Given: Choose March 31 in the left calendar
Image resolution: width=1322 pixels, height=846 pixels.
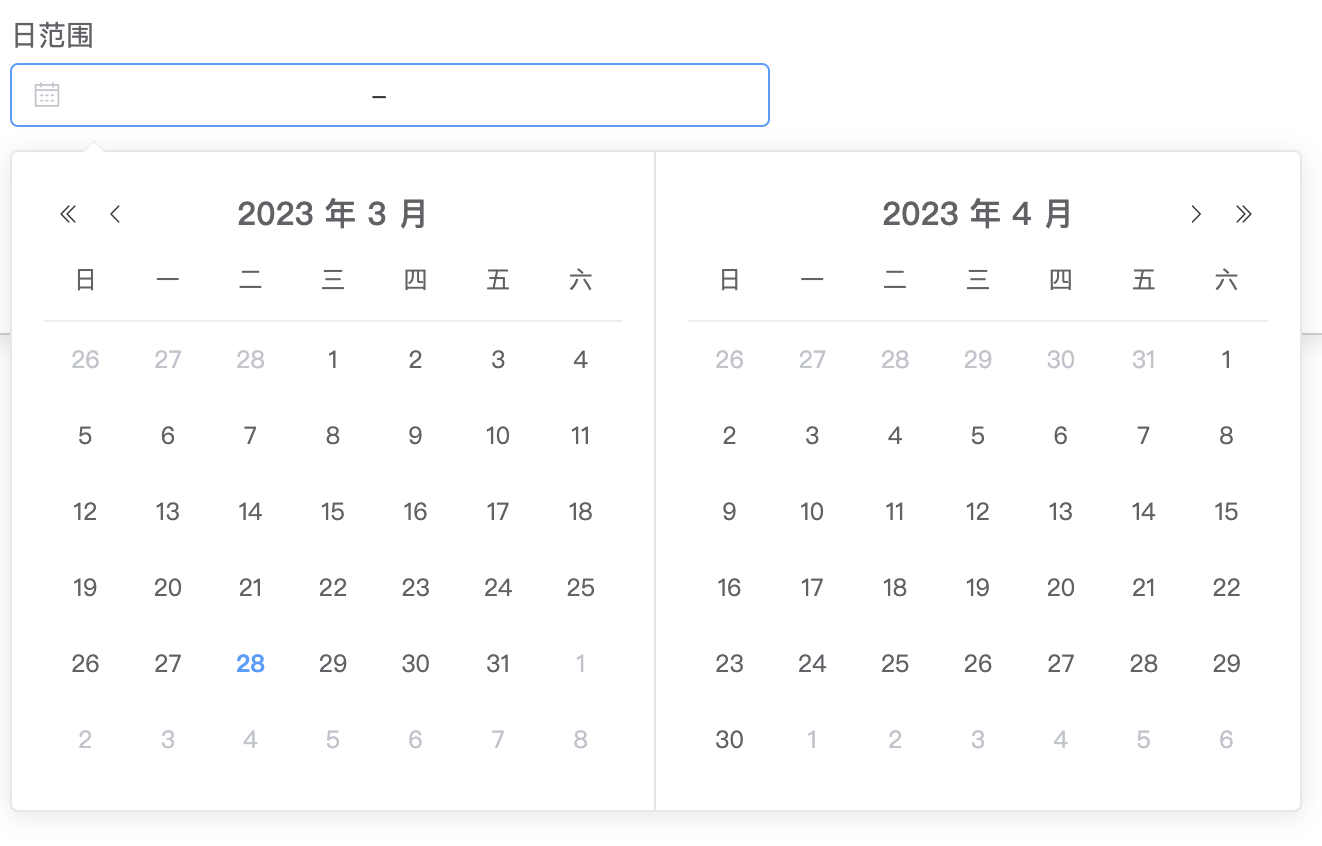Looking at the screenshot, I should tap(498, 663).
